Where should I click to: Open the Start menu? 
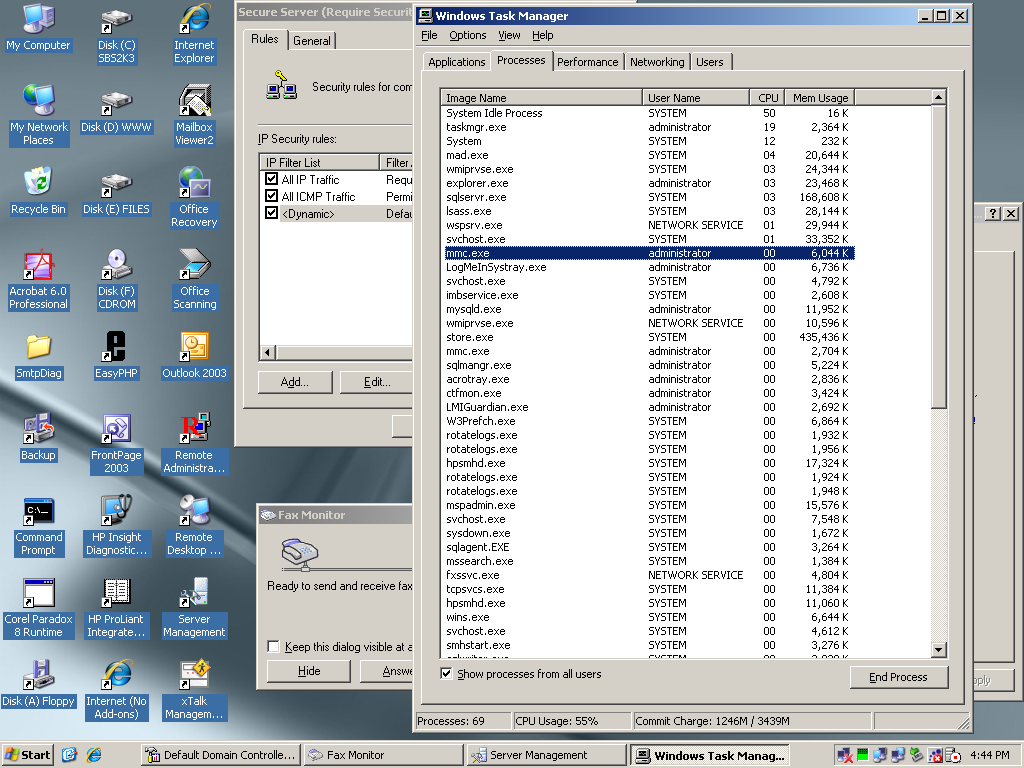coord(27,755)
